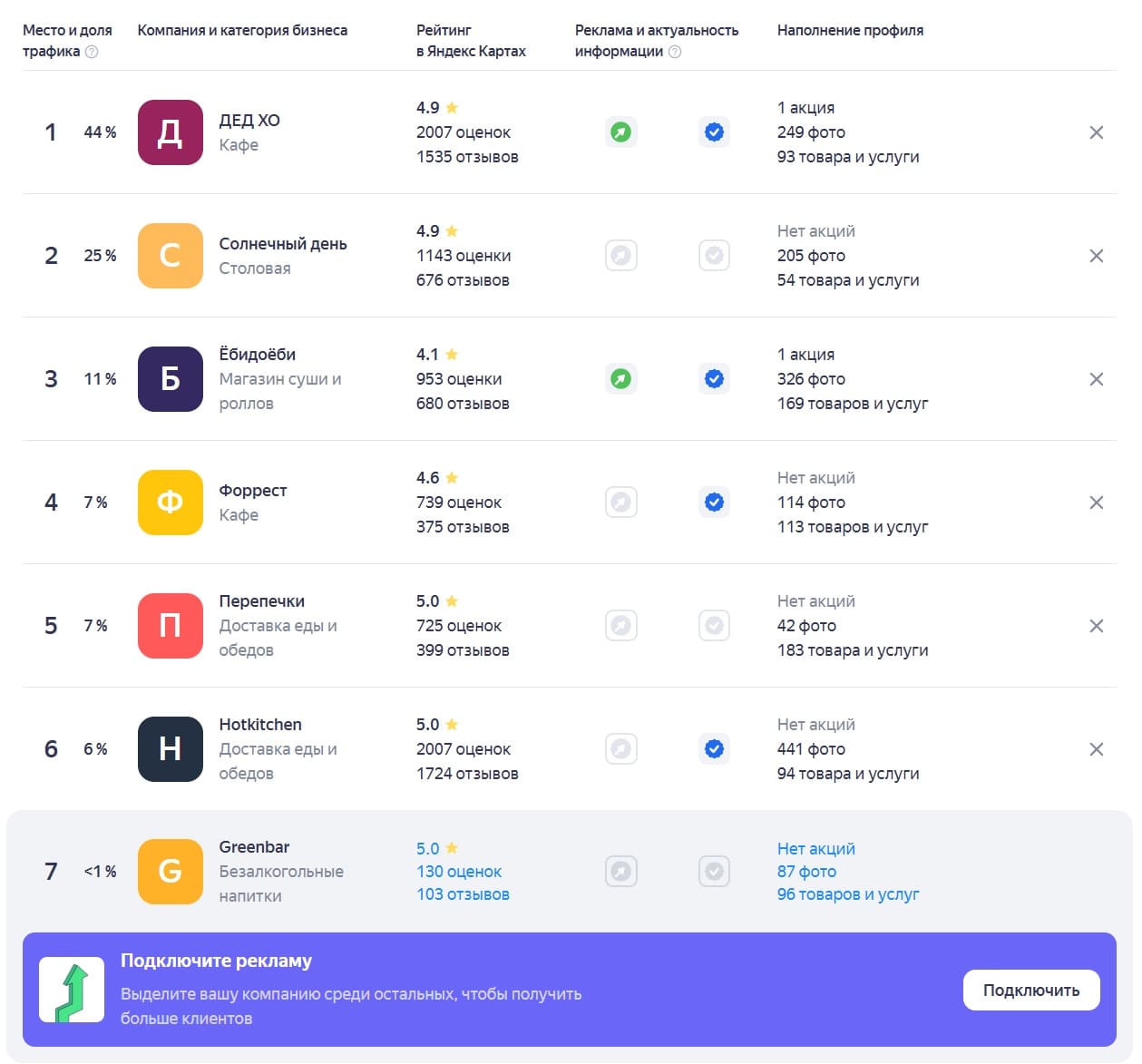Open Greenbar's '103 отзывов' link
This screenshot has height=1064, width=1142.
click(463, 894)
